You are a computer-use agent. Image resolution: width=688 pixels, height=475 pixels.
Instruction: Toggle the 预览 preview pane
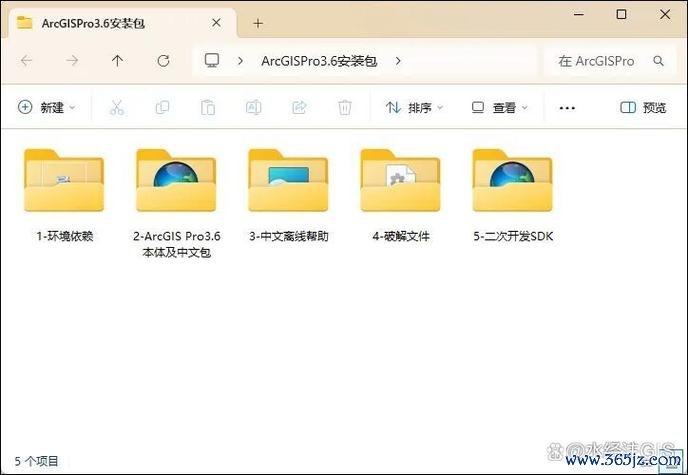(643, 107)
